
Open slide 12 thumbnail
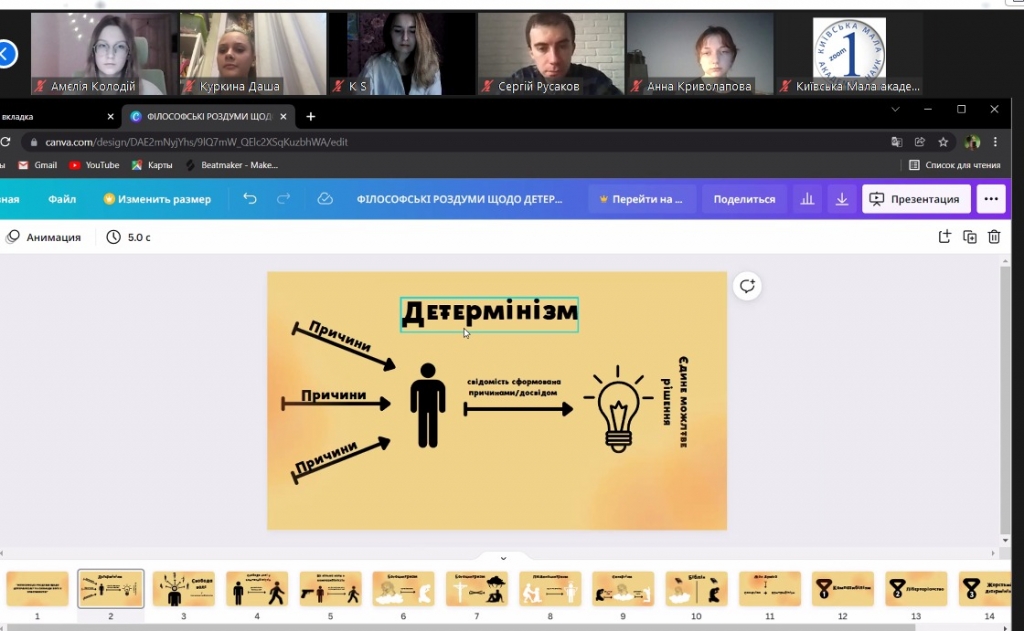tap(843, 589)
